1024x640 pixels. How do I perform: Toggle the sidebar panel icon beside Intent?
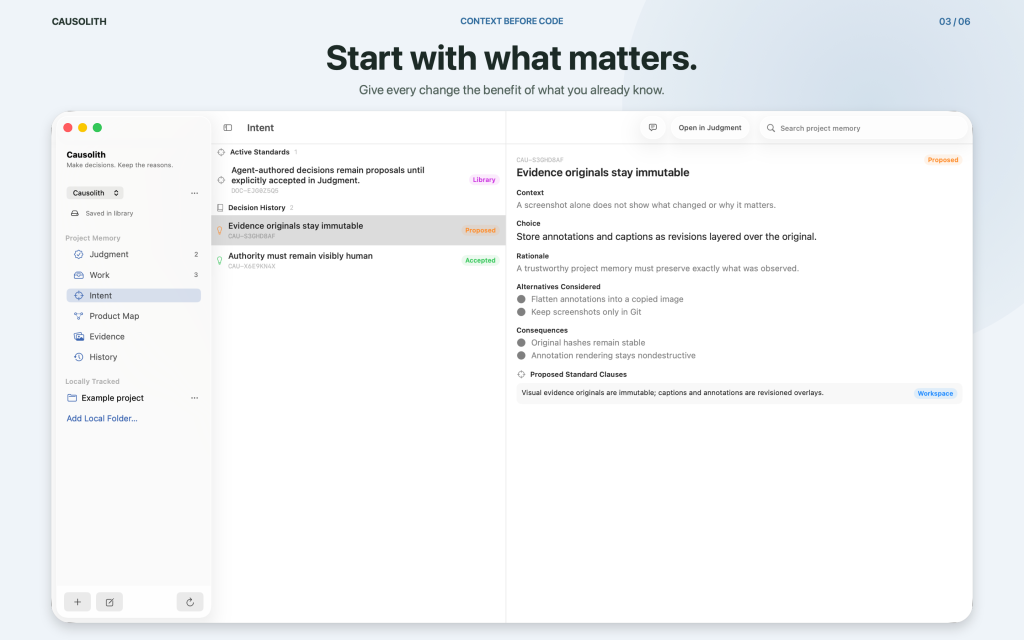227,127
